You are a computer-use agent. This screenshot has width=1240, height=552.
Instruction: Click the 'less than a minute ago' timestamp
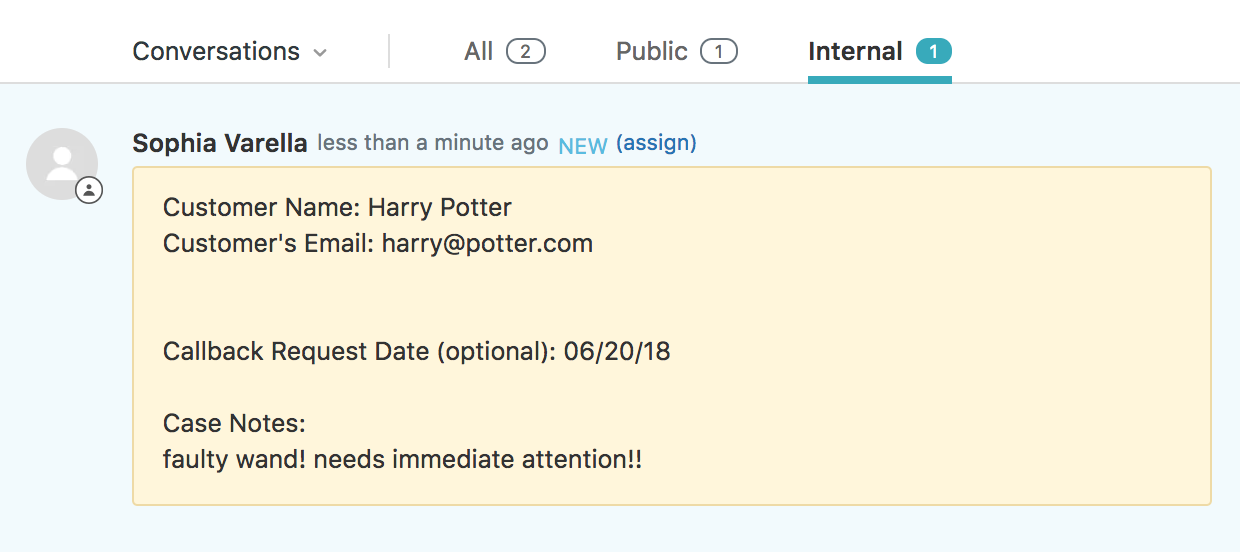433,143
